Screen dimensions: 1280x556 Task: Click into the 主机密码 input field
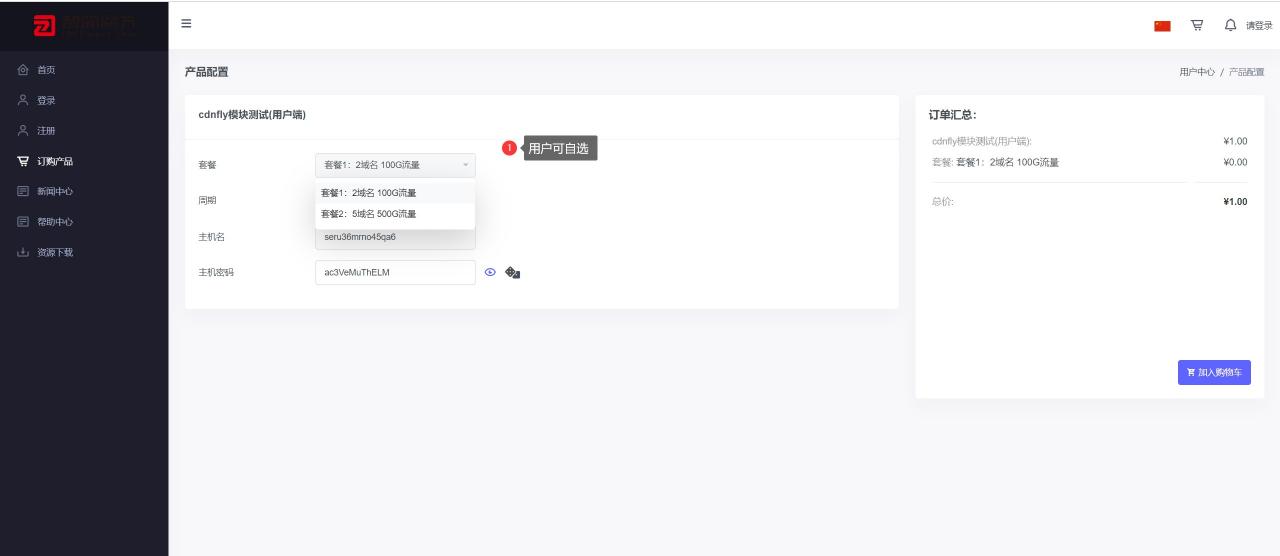tap(395, 272)
